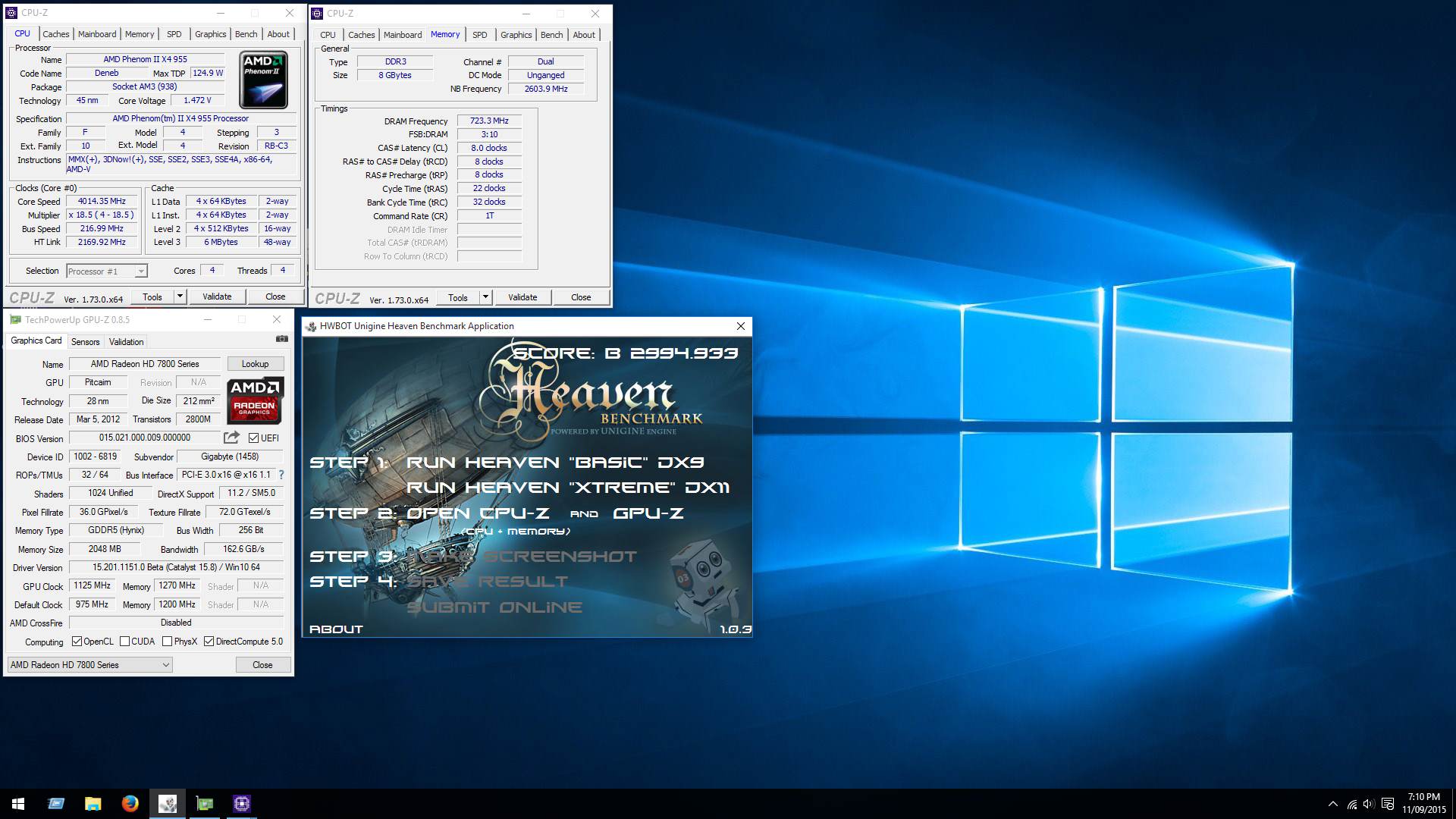Open Action Center notification icon
1456x819 pixels.
coord(1388,804)
